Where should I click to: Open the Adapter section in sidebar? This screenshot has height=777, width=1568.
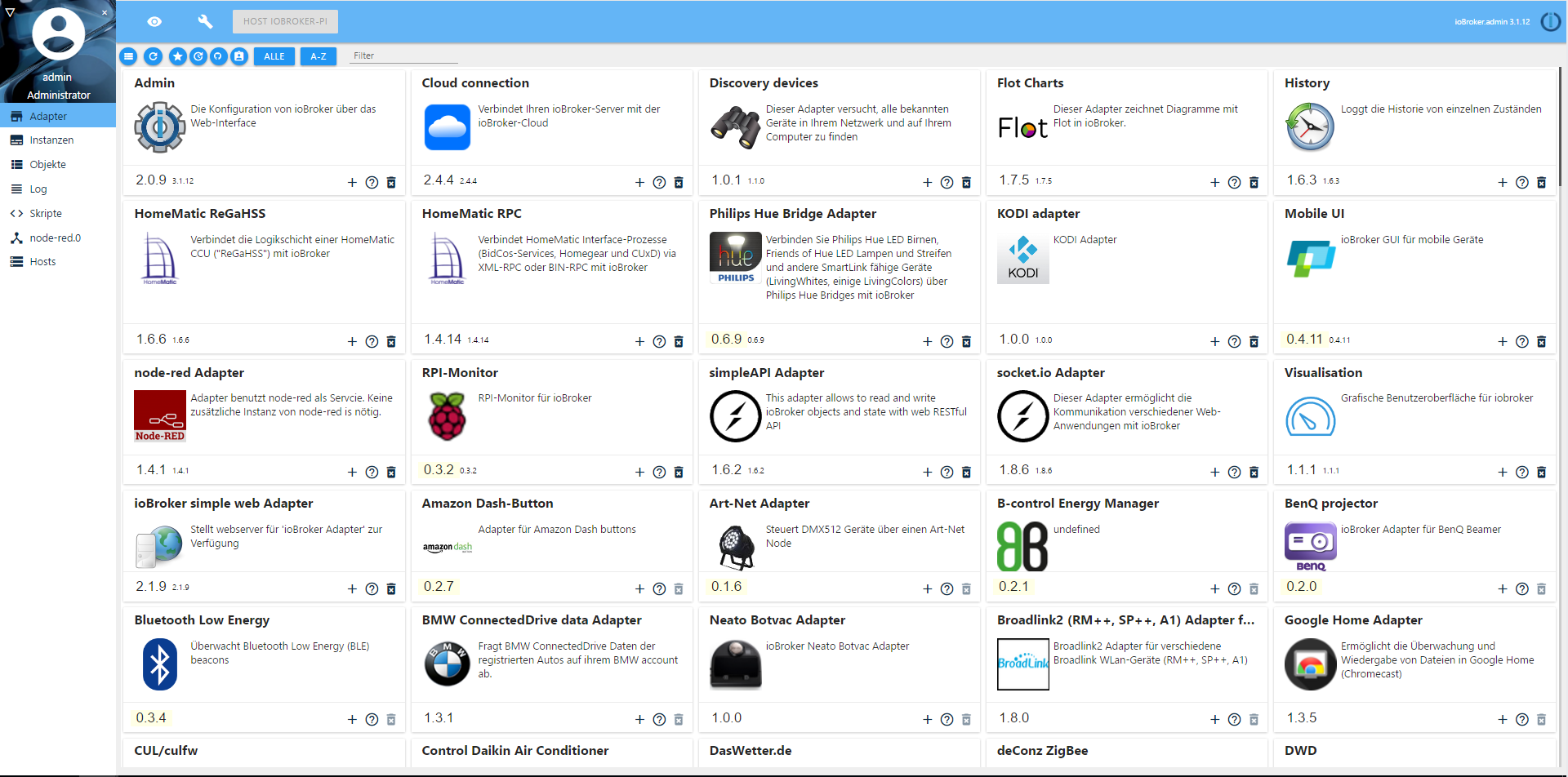click(58, 117)
